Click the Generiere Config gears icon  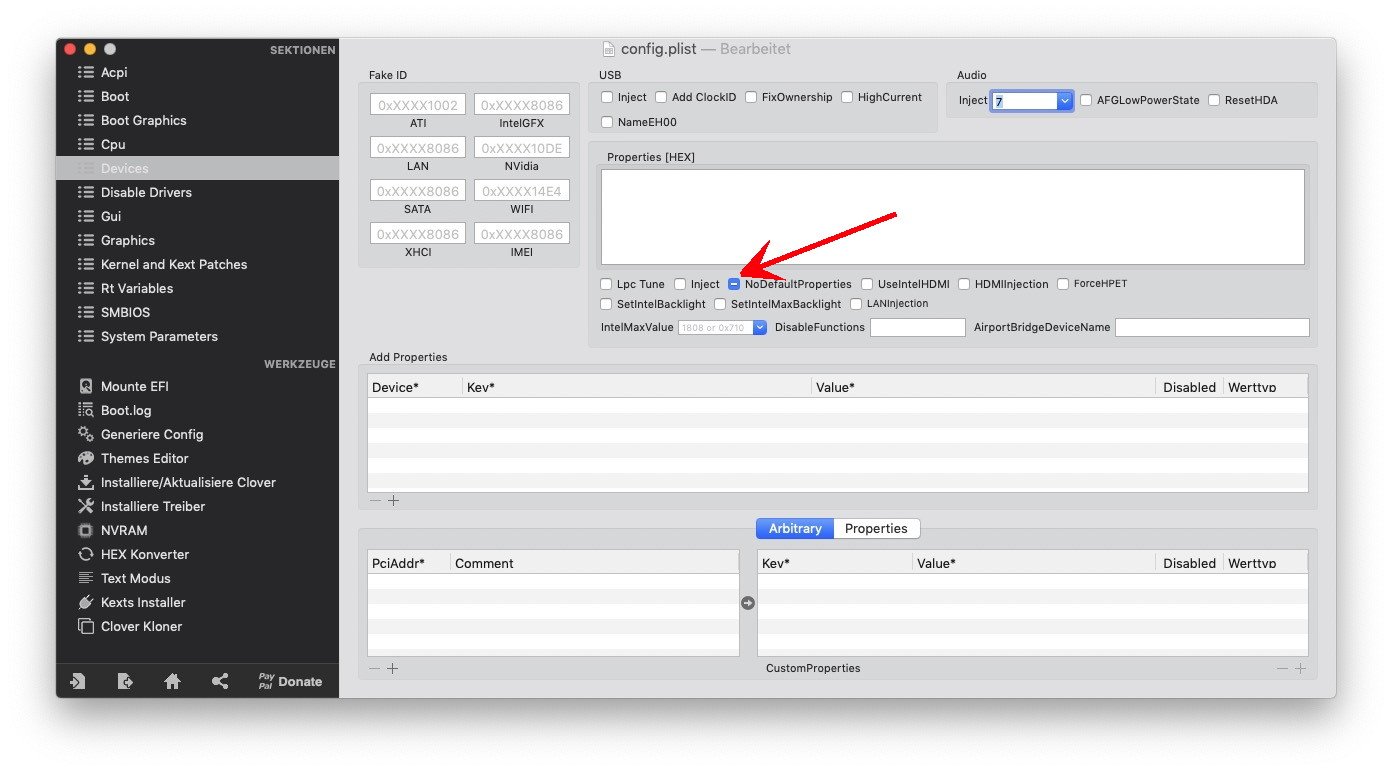pyautogui.click(x=86, y=434)
